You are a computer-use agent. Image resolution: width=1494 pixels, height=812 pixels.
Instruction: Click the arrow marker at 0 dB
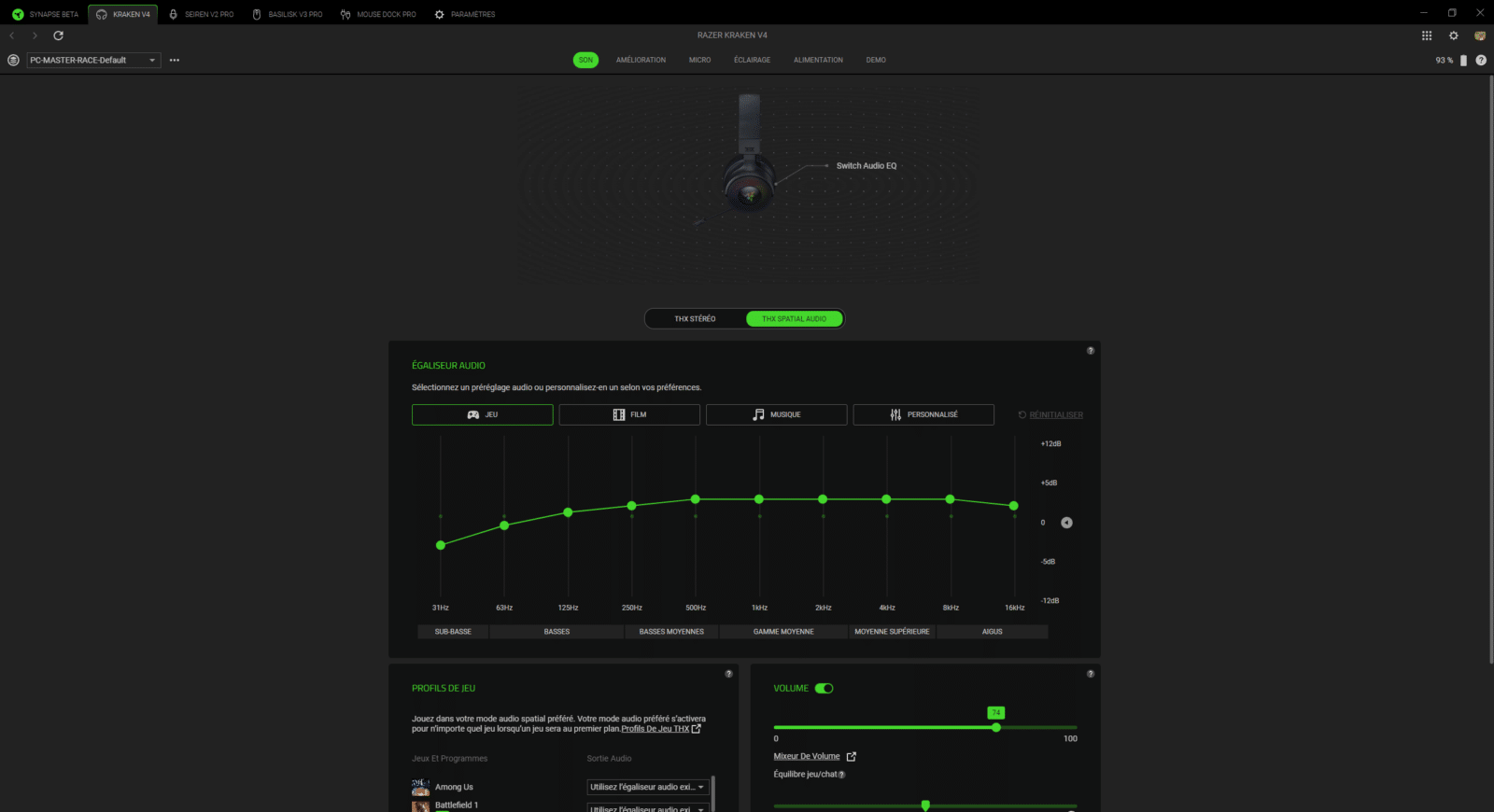(x=1066, y=523)
